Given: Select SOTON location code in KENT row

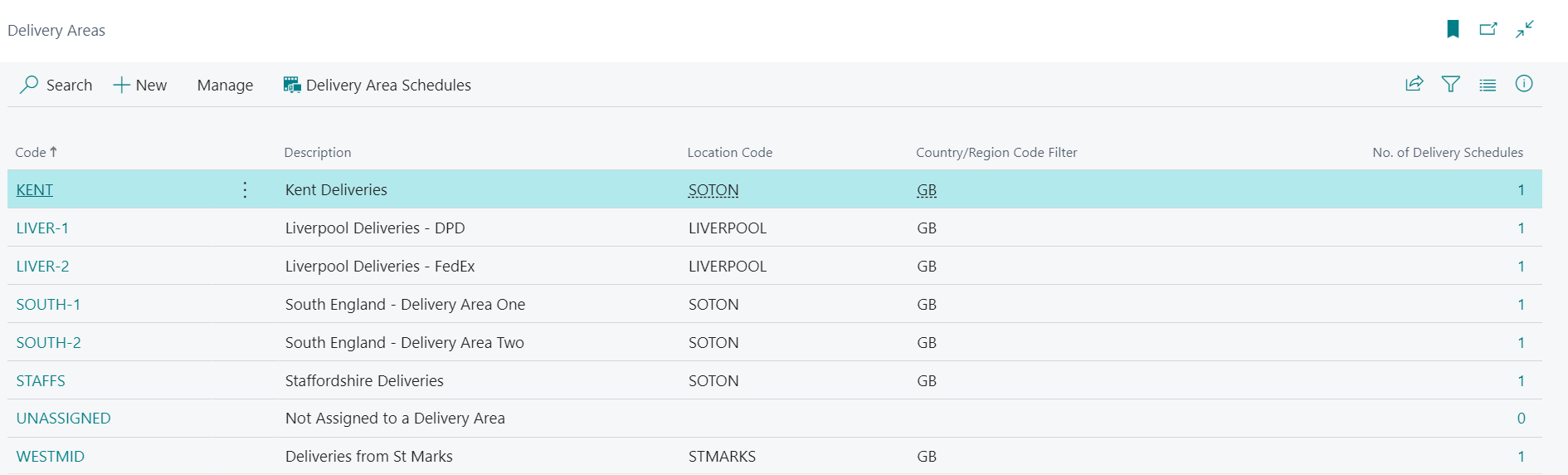Looking at the screenshot, I should point(713,190).
